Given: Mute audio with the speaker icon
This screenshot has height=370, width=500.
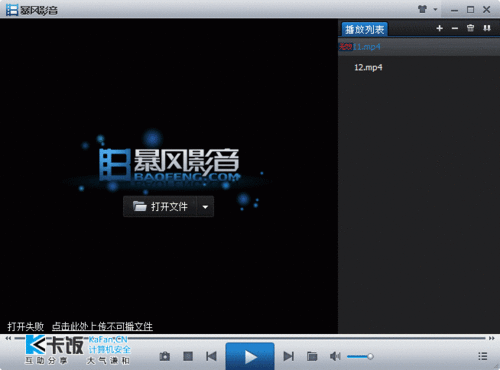Looking at the screenshot, I should click(335, 356).
